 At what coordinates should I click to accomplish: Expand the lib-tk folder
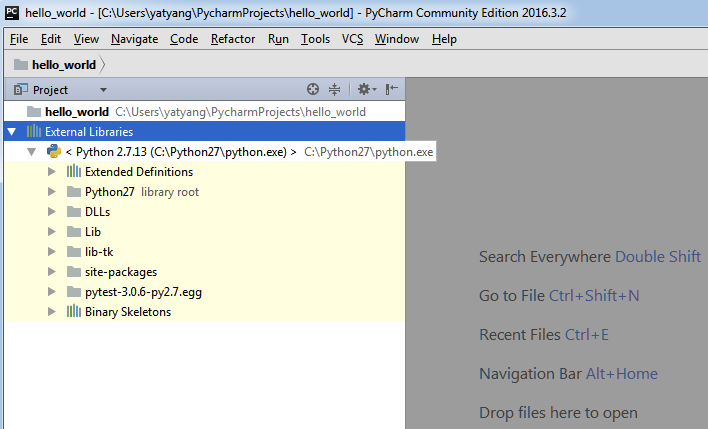pyautogui.click(x=51, y=252)
